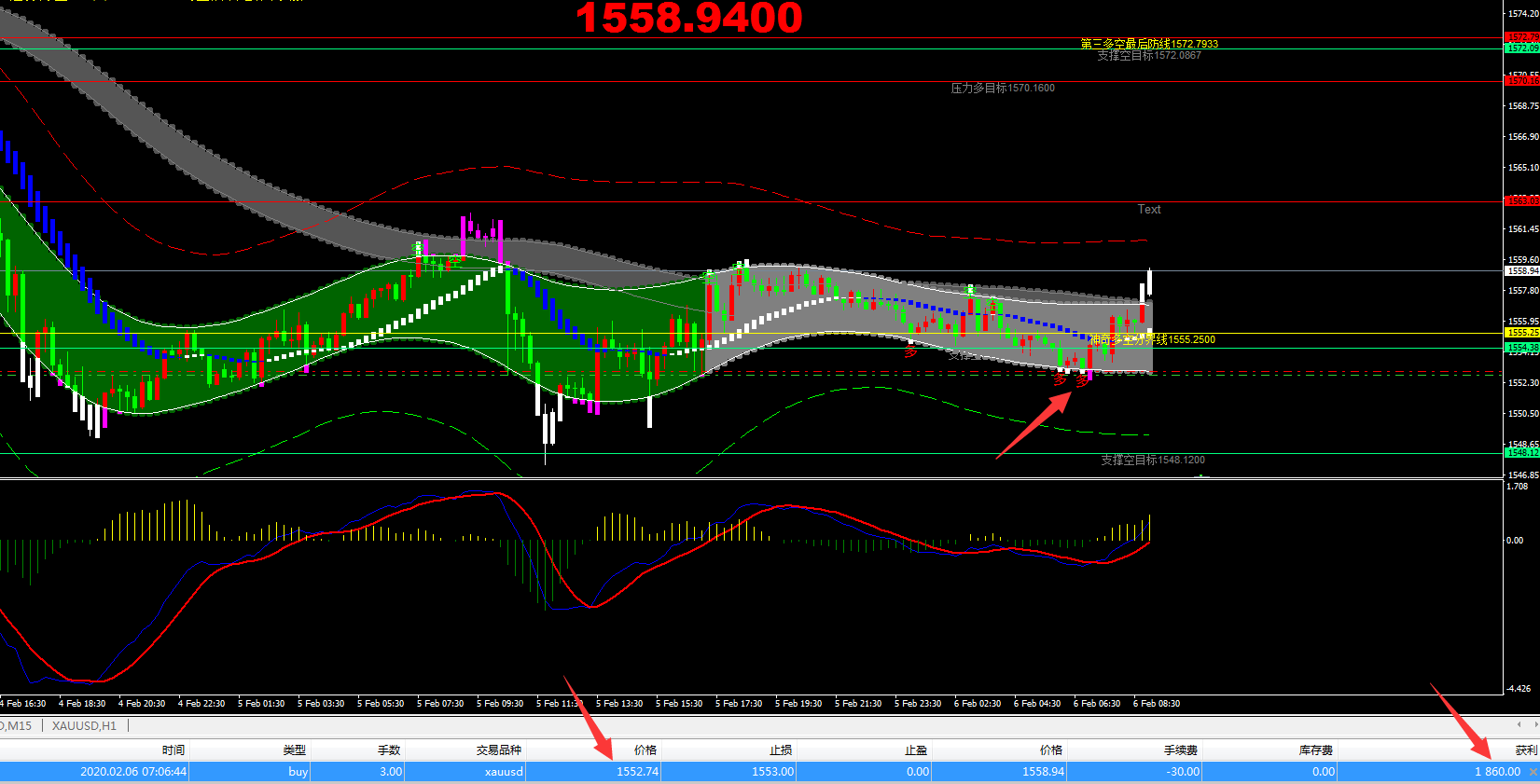The height and width of the screenshot is (784, 1540).
Task: Click the 手续费 column header
Action: point(1180,750)
